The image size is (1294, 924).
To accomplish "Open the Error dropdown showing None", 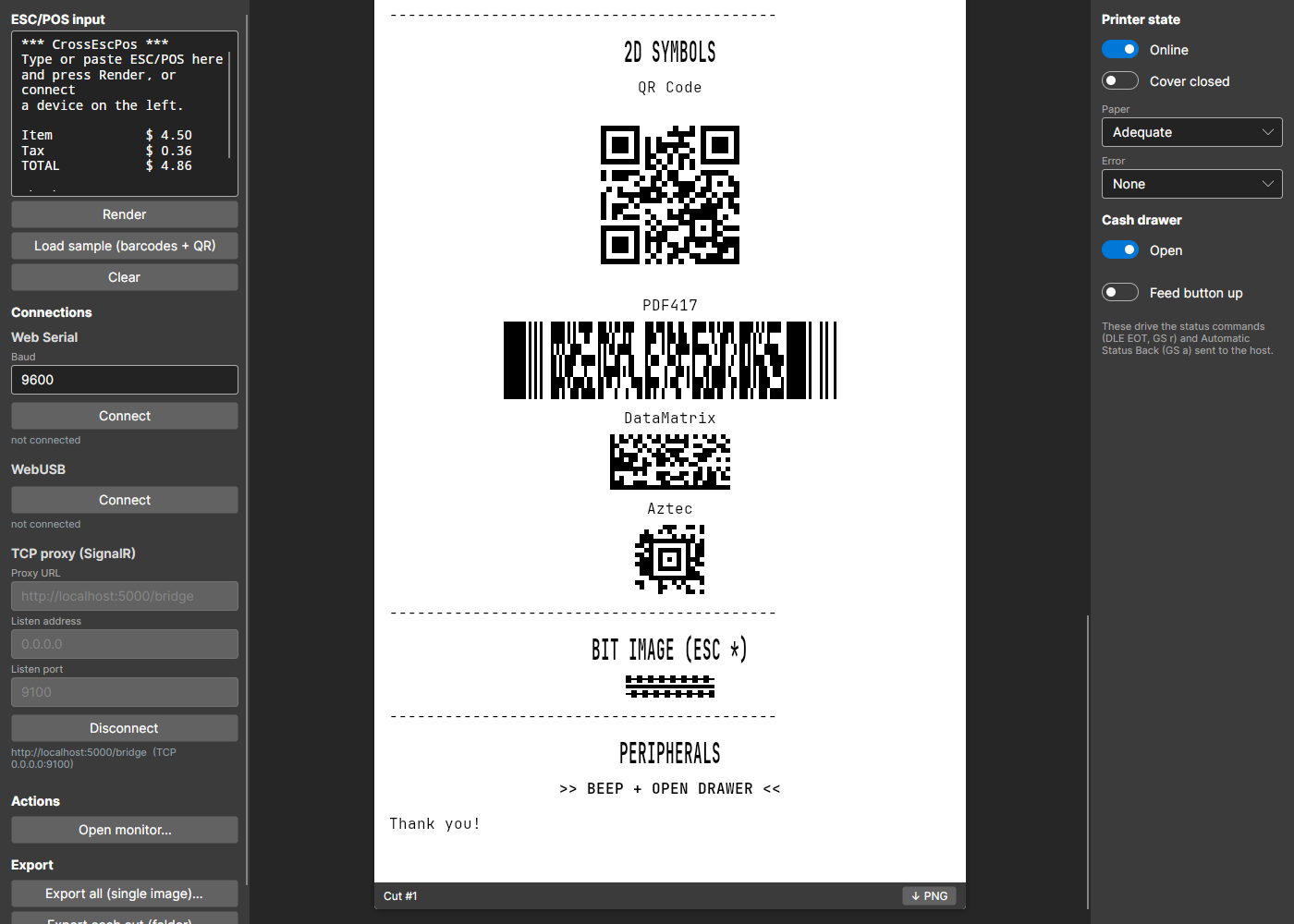I will (x=1191, y=184).
